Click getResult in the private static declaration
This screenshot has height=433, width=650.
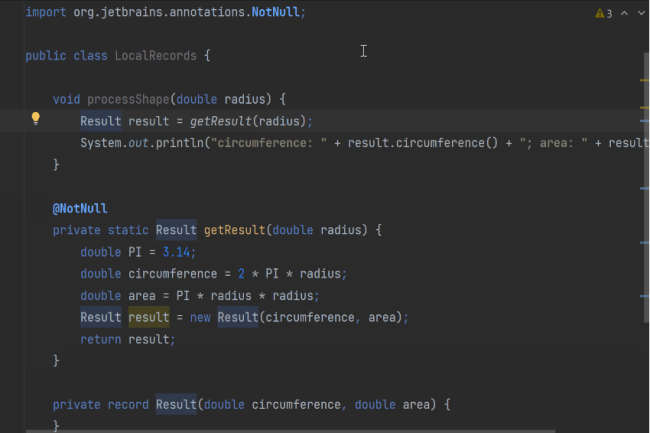[233, 230]
